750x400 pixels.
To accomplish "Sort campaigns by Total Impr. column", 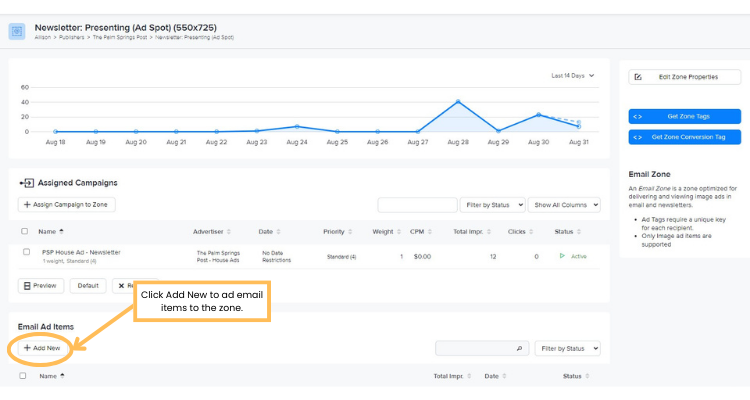I will click(x=471, y=231).
